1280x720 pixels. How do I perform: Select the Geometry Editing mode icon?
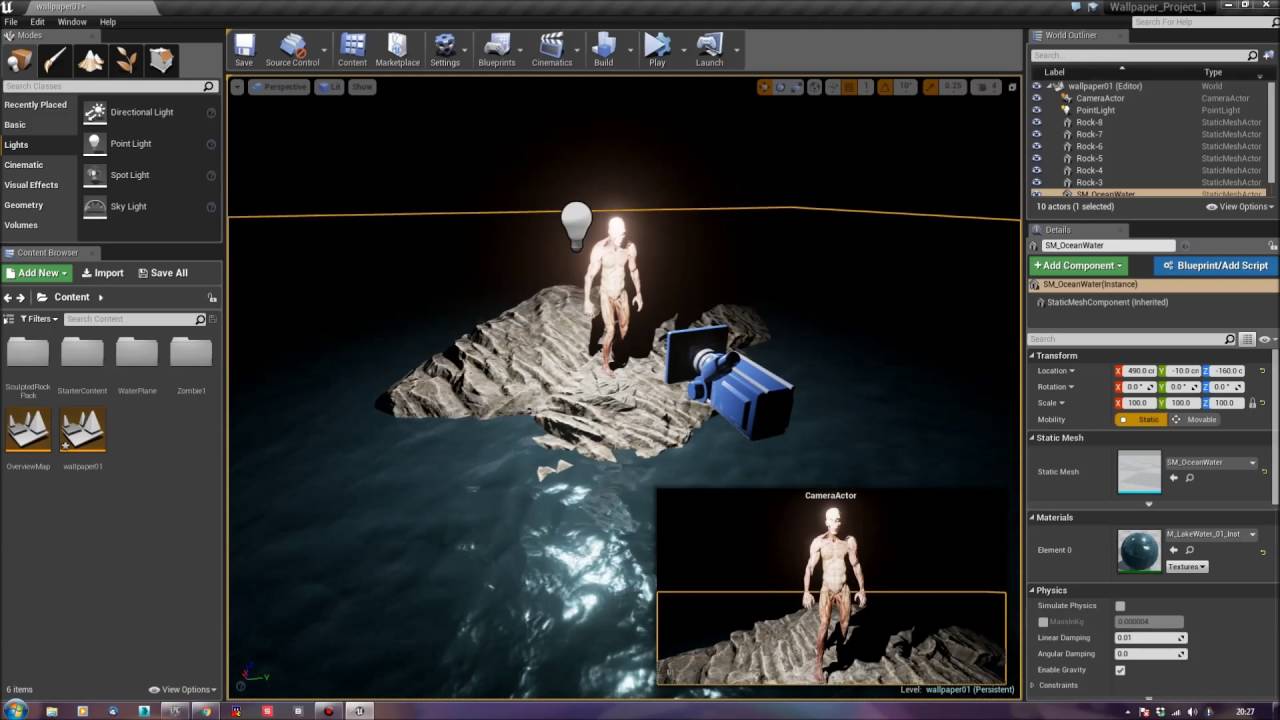coord(161,60)
